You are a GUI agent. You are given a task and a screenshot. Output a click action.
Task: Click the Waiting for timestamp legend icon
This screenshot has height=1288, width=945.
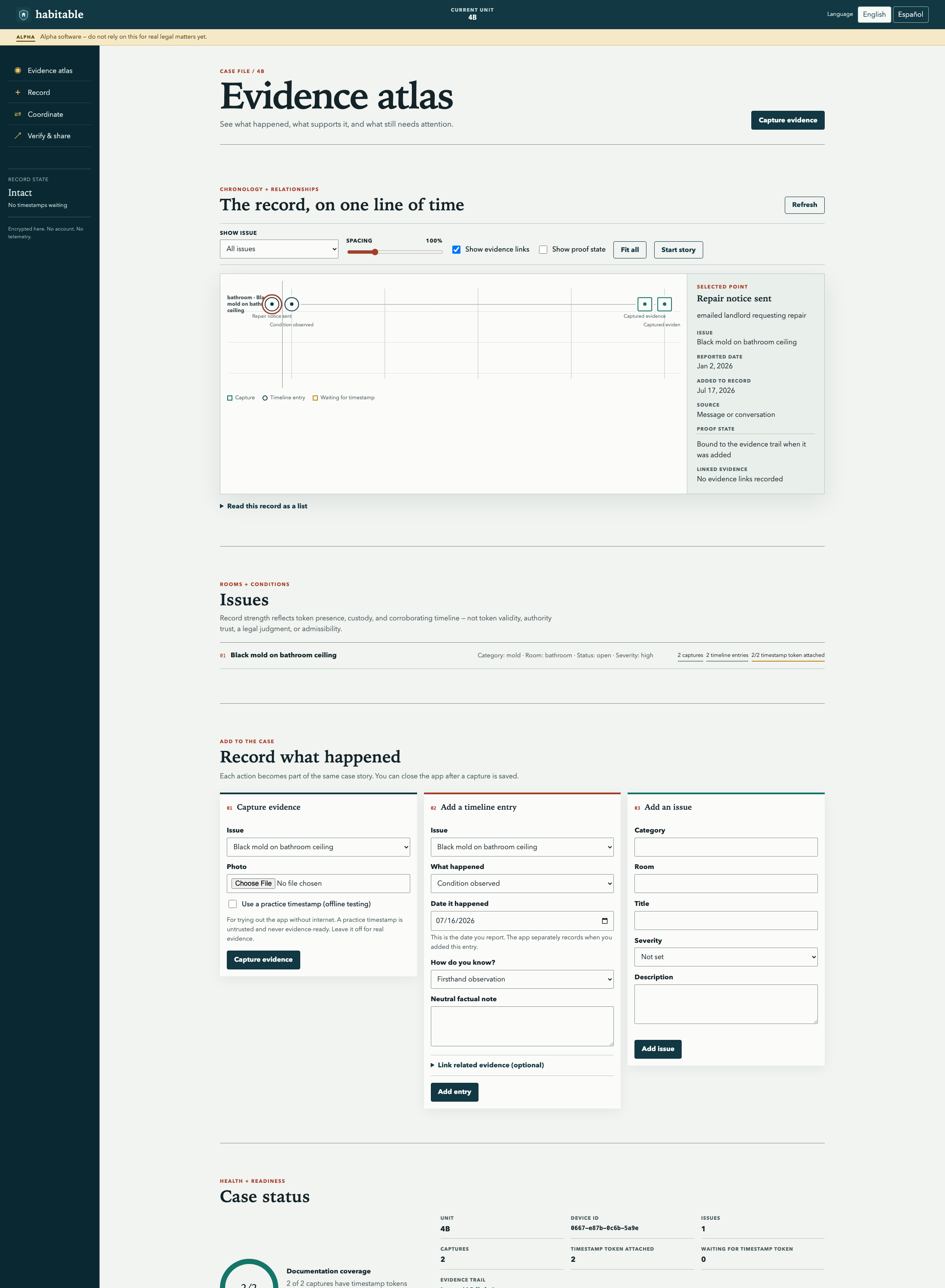point(315,398)
